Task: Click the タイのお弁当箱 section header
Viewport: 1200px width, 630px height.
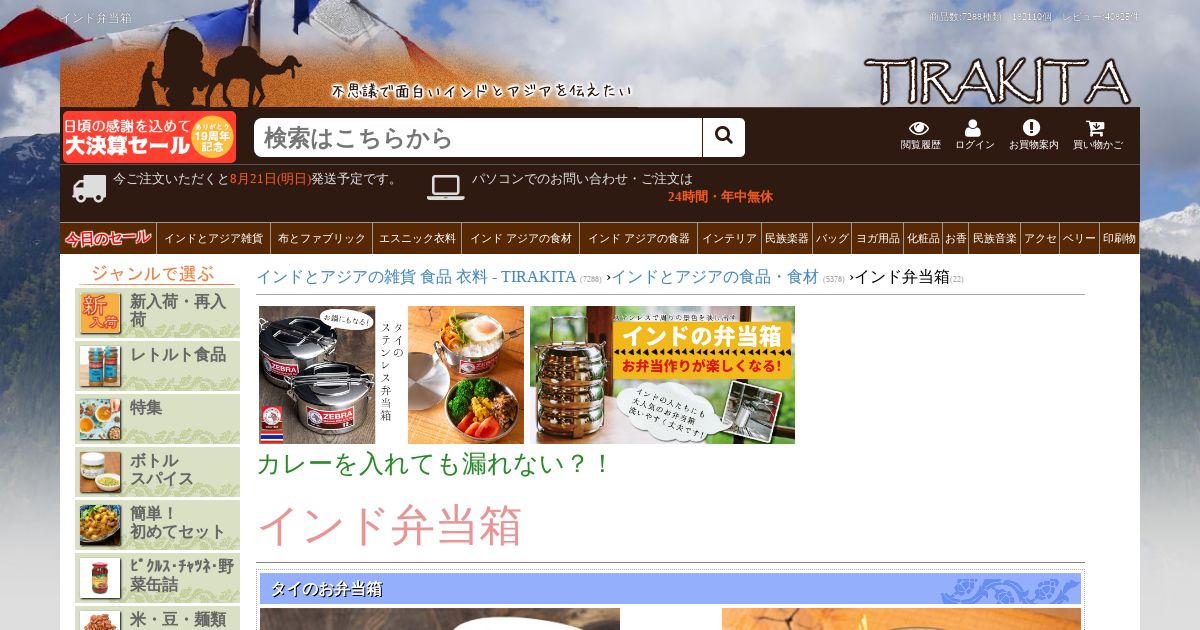Action: (670, 589)
